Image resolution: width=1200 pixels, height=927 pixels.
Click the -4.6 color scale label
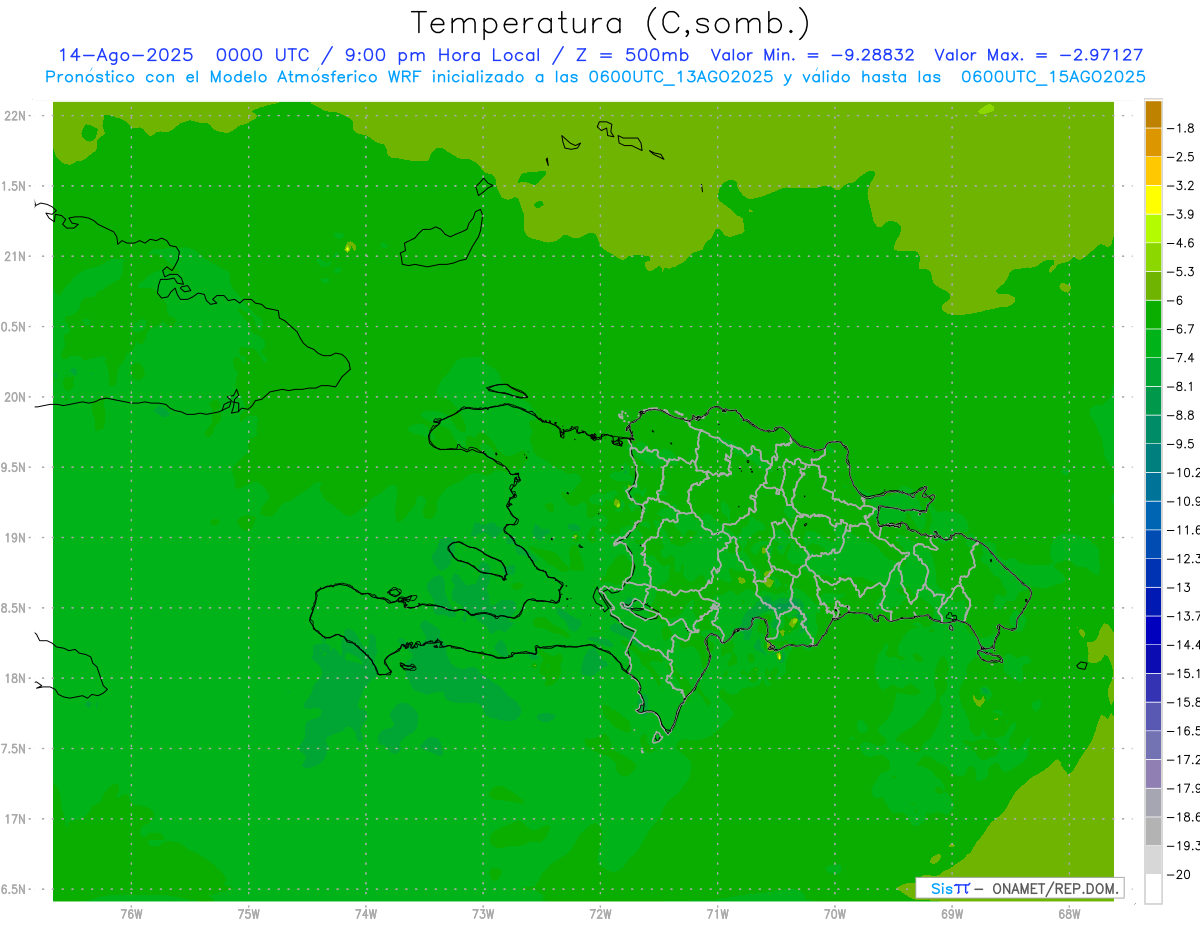1181,243
